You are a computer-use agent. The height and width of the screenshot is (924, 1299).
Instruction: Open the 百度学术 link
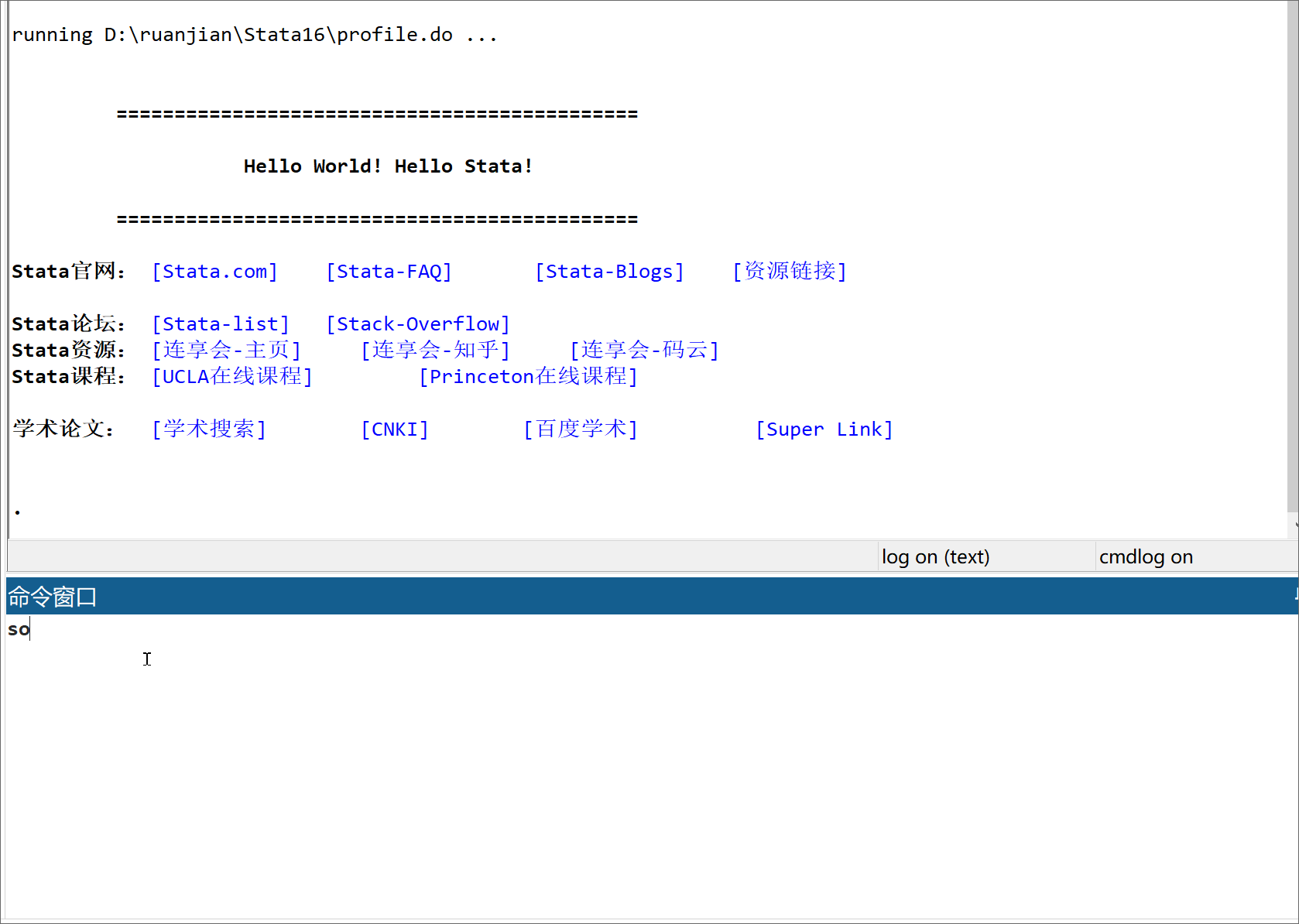[581, 429]
